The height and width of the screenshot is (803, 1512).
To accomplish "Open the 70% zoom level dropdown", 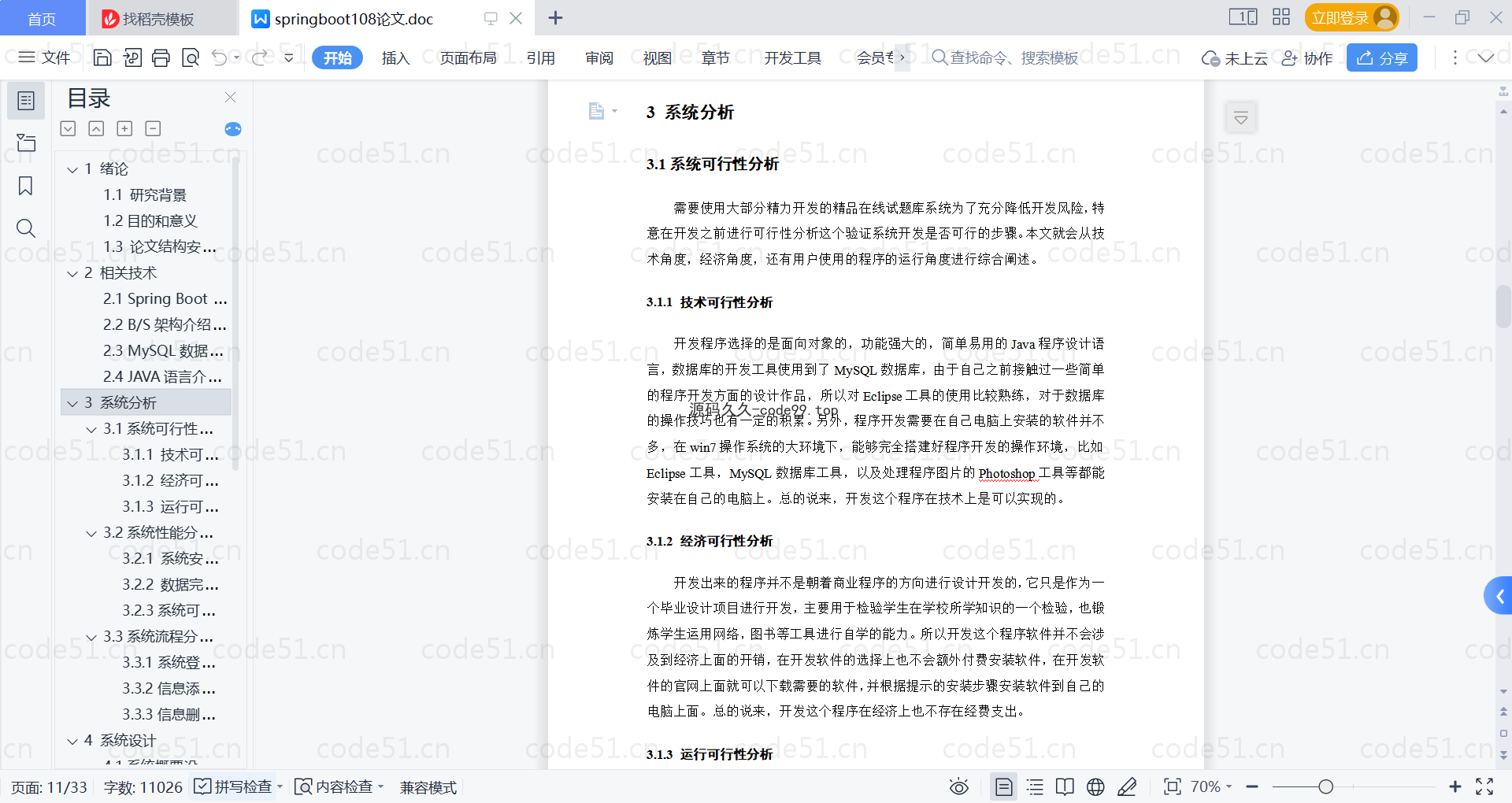I will (1211, 786).
